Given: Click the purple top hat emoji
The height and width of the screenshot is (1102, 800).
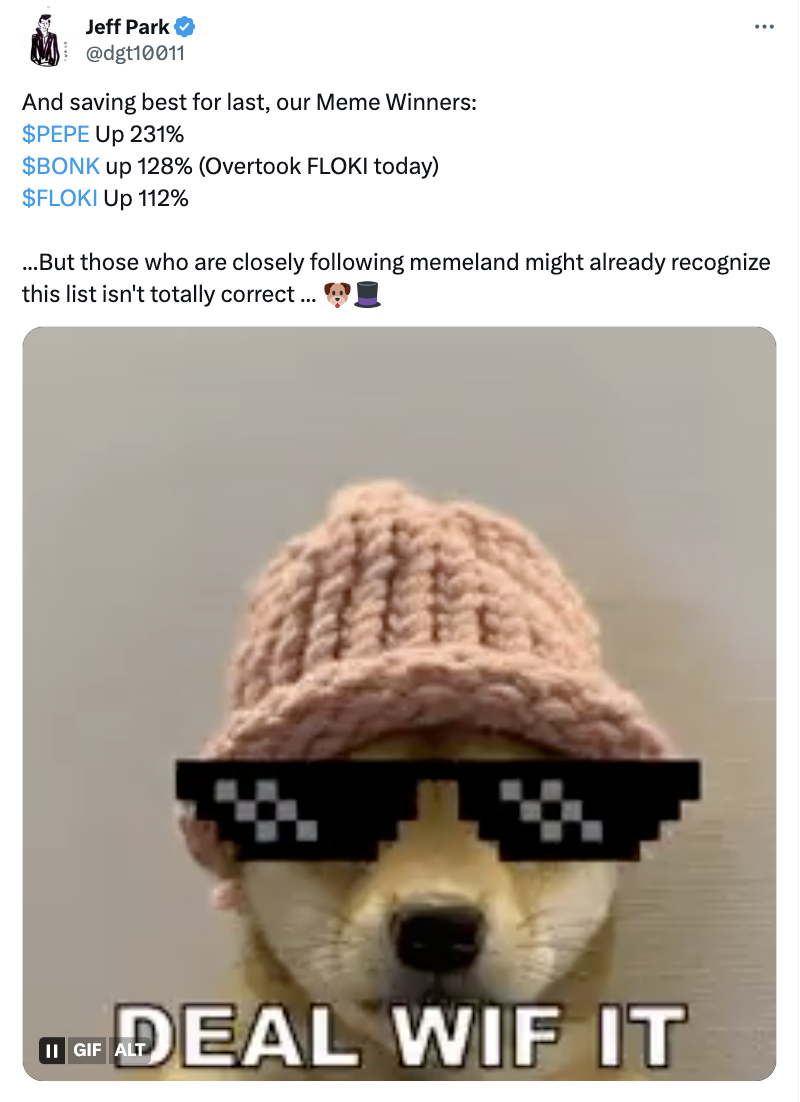Looking at the screenshot, I should pyautogui.click(x=368, y=294).
